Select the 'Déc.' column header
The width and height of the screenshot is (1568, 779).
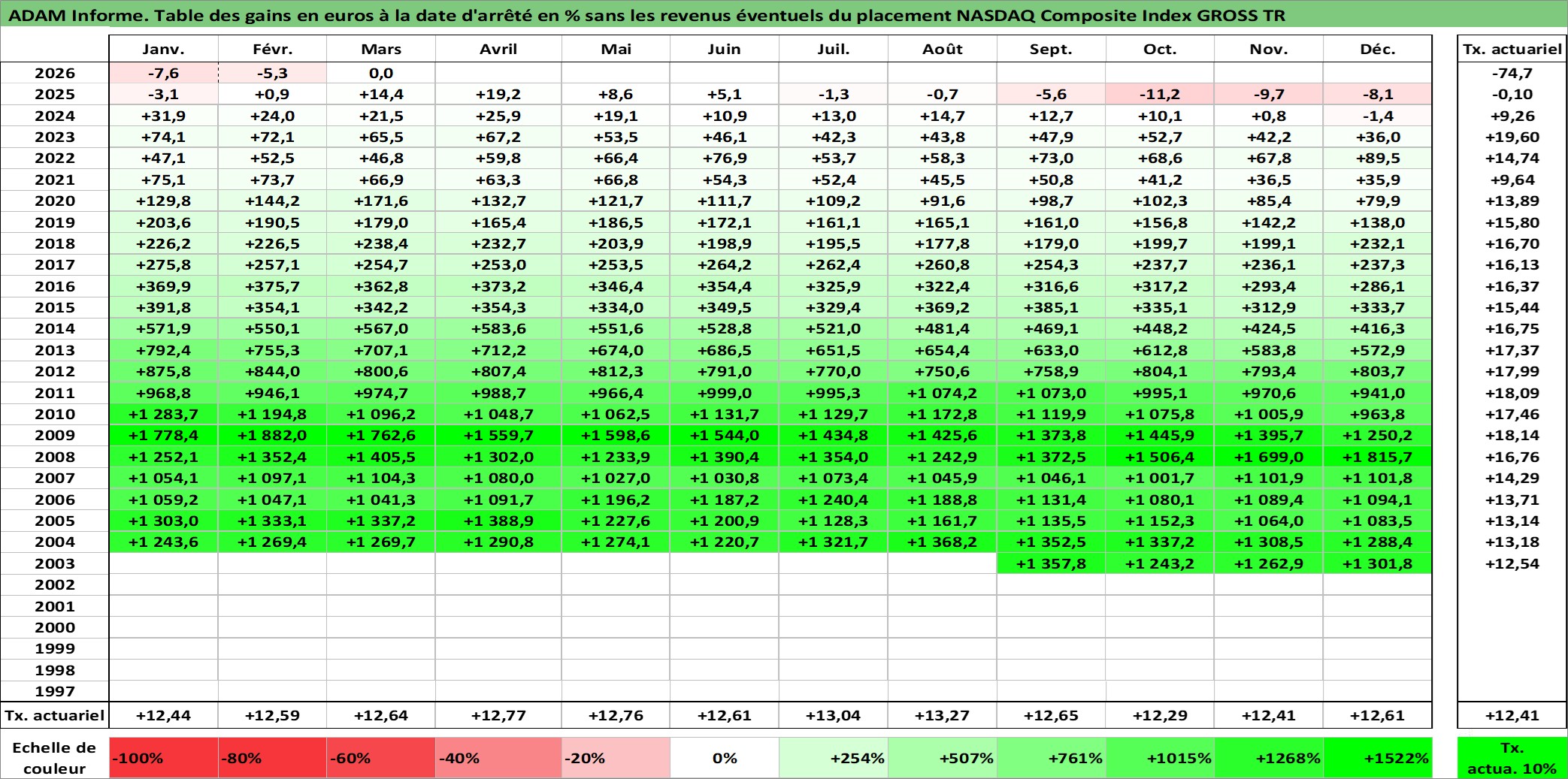tap(1378, 49)
